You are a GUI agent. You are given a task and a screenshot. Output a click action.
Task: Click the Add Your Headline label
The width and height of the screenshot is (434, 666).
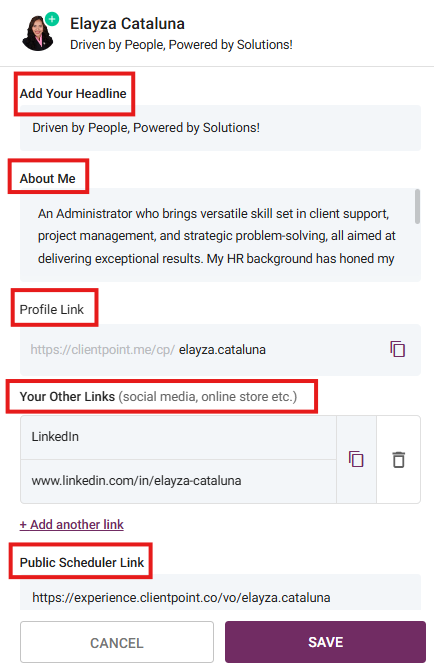(x=73, y=93)
